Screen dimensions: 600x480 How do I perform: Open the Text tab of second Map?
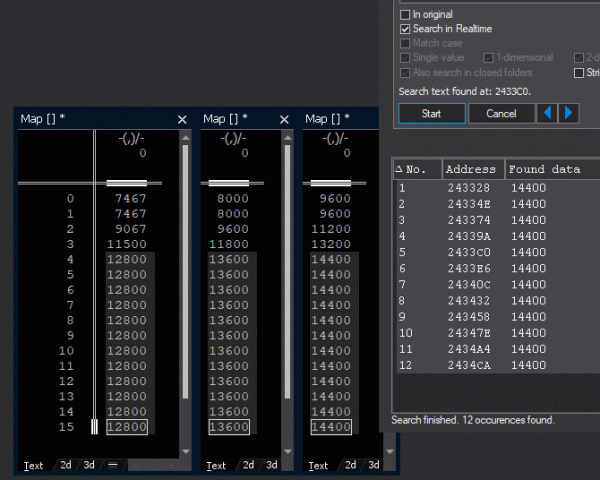(x=216, y=465)
